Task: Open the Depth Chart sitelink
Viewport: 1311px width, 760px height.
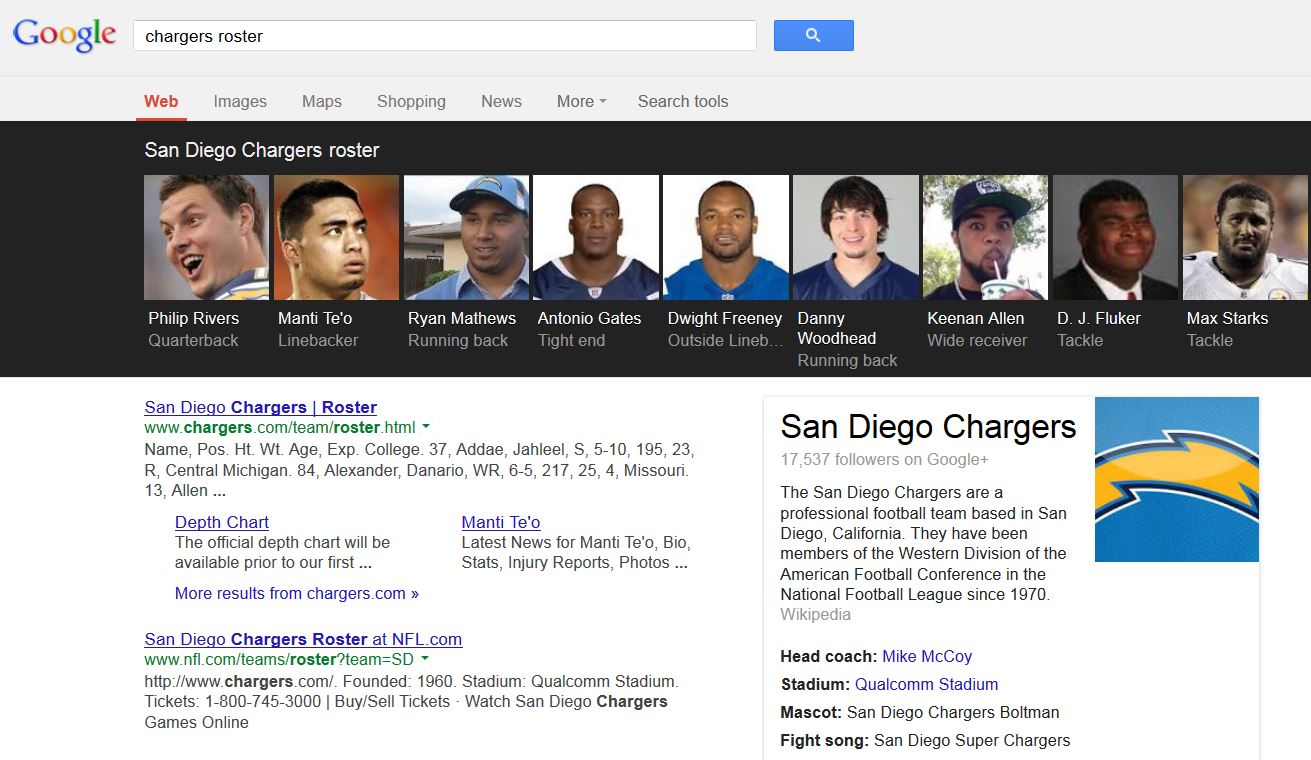Action: pyautogui.click(x=222, y=522)
